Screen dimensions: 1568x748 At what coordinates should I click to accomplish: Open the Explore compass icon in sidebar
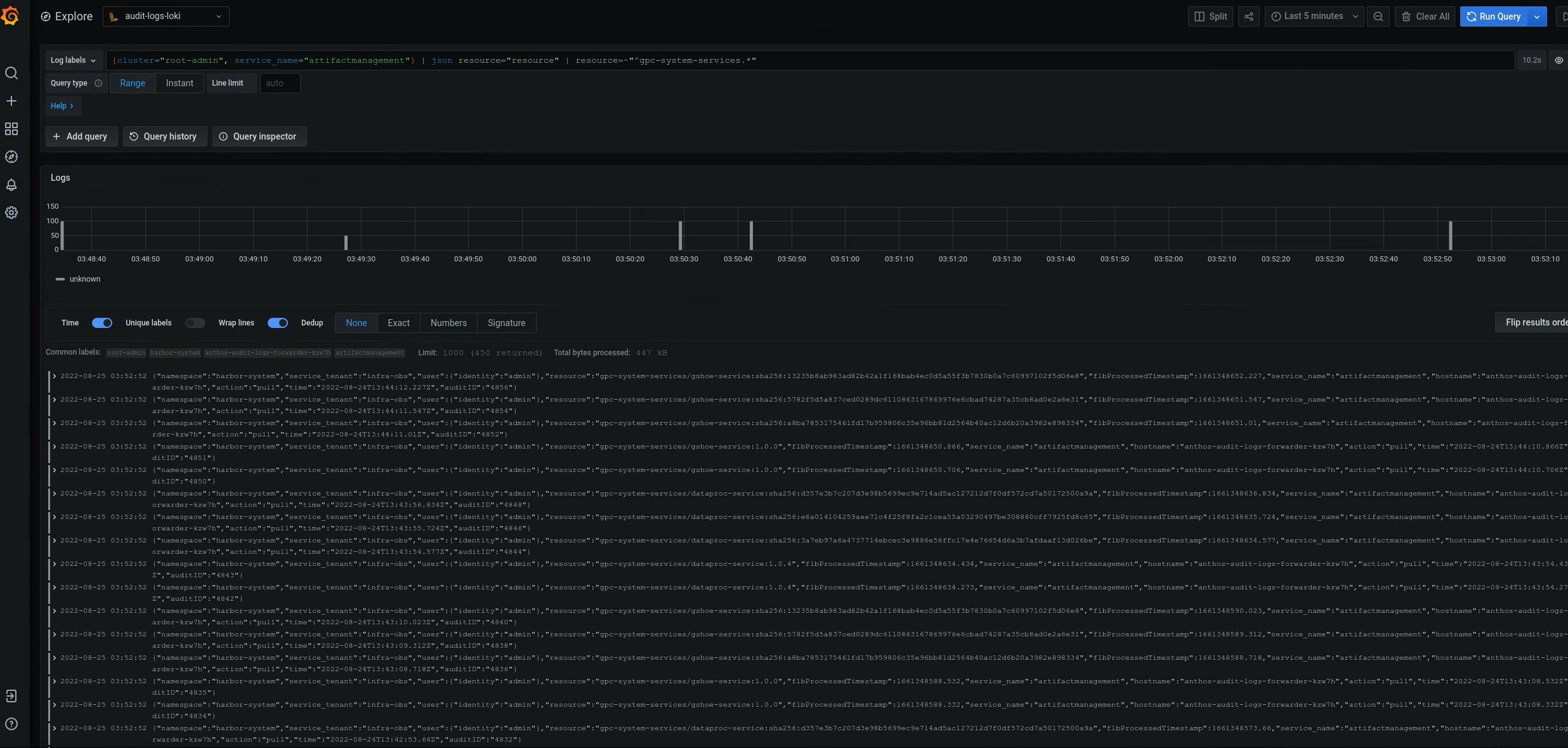11,157
